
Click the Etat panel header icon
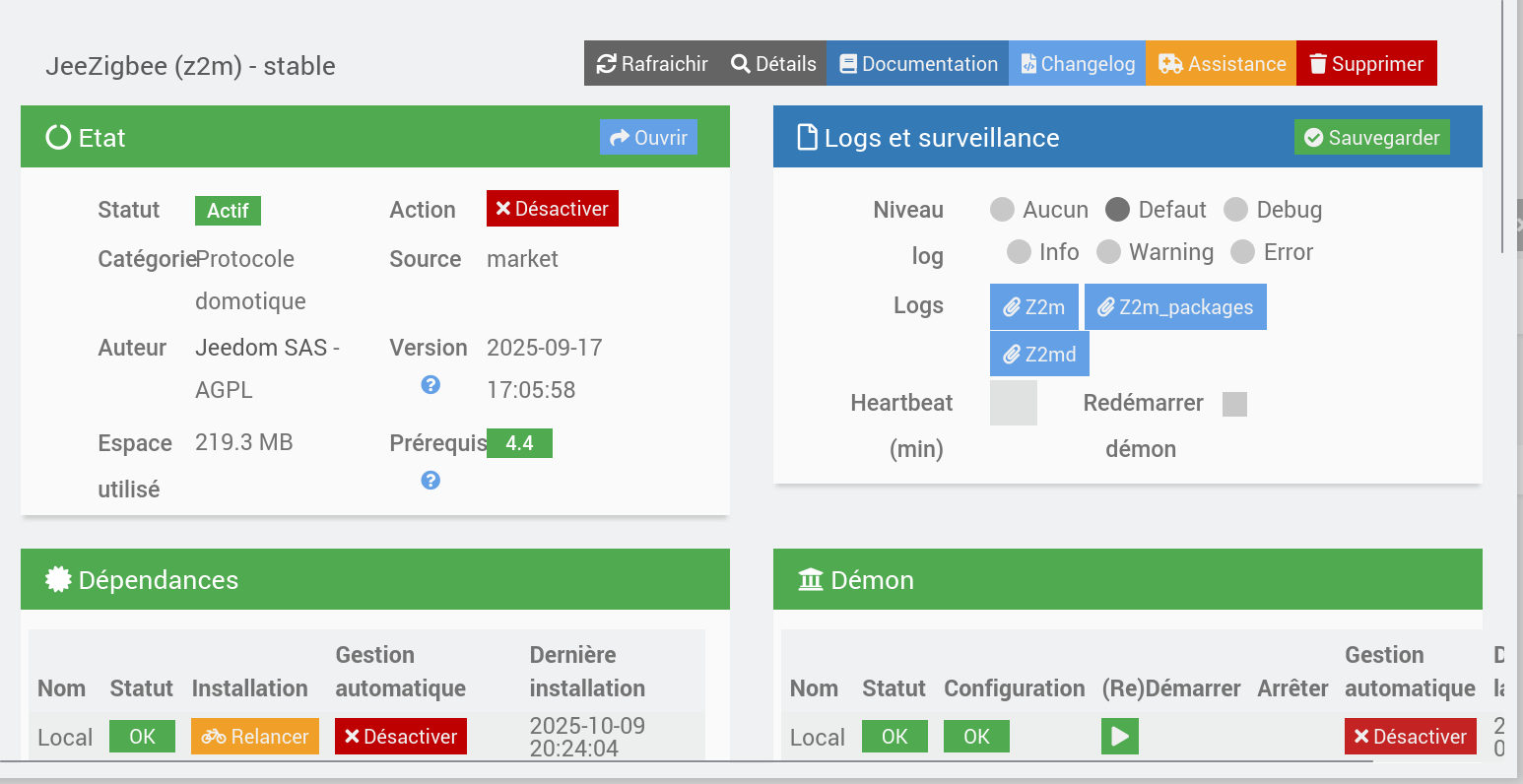(x=58, y=137)
